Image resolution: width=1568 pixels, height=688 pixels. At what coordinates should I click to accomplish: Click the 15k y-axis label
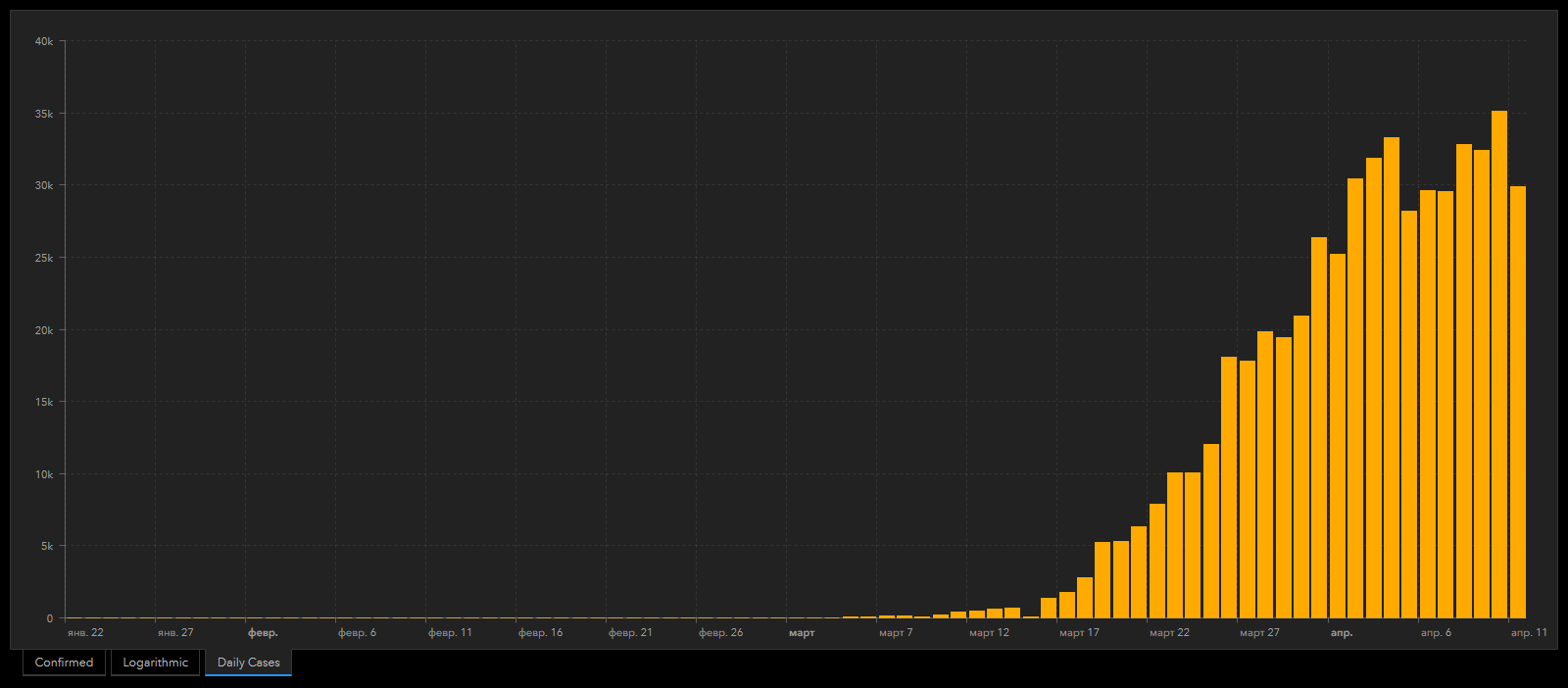(44, 402)
